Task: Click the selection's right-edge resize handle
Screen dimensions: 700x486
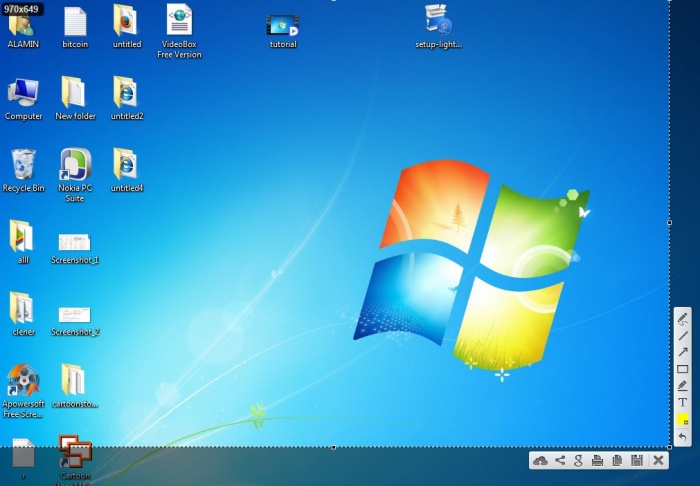Action: tap(669, 222)
